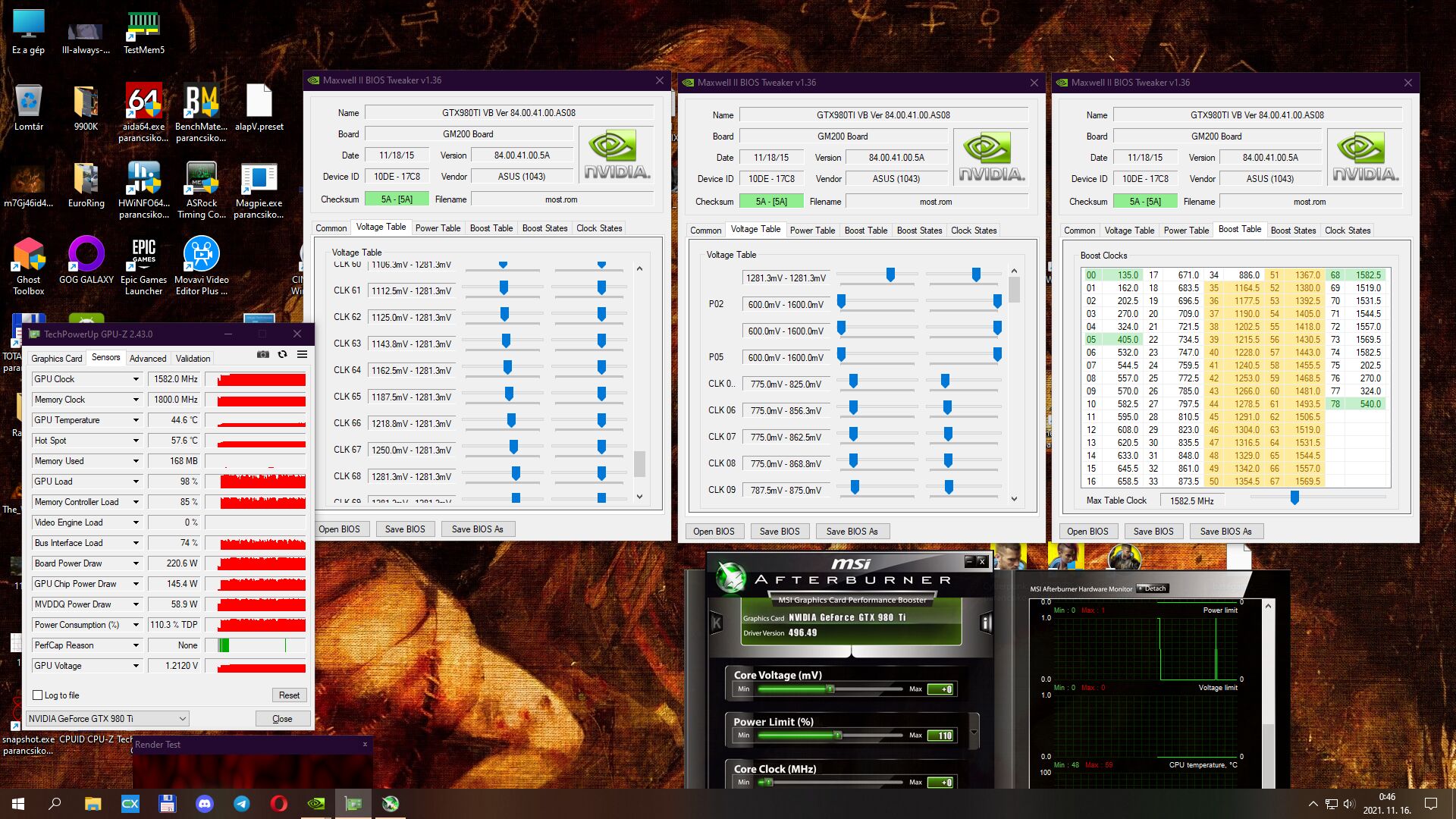Switch to GPU-Z Graphics Card tab
This screenshot has width=1456, height=819.
57,359
